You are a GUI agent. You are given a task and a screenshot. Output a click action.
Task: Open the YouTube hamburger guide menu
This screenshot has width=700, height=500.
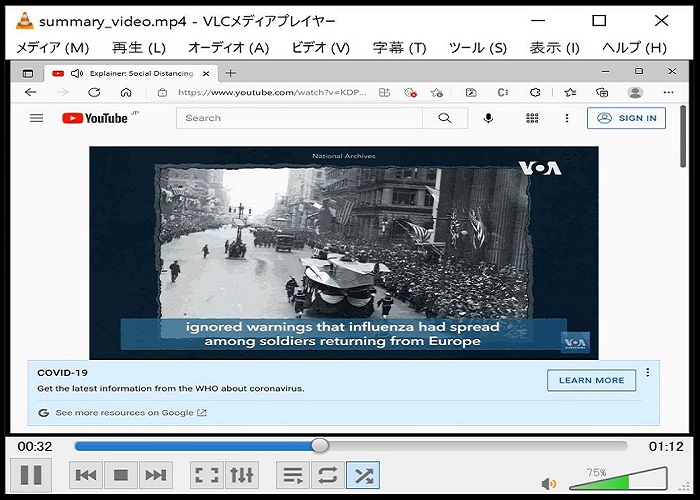(x=37, y=118)
